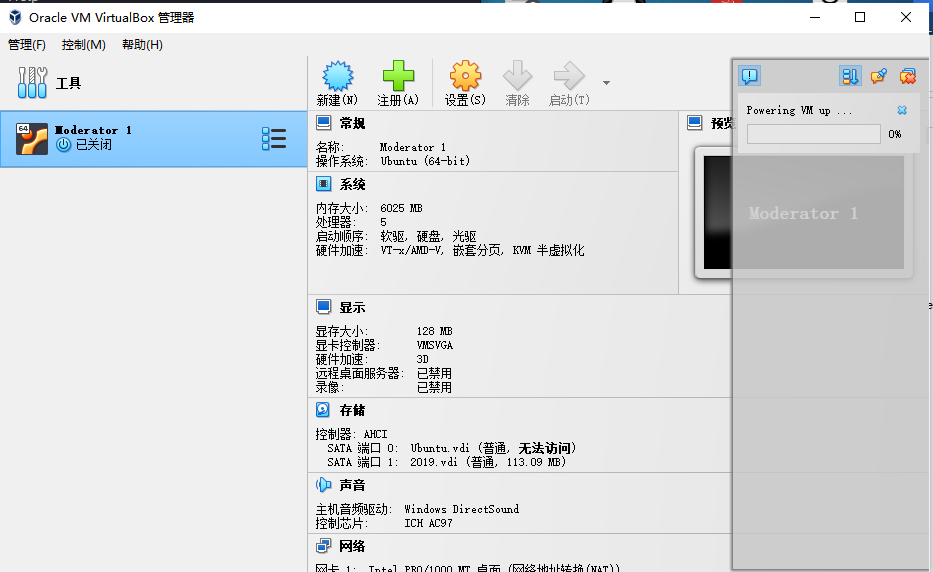Open the 帮助(H) menu
This screenshot has width=933, height=572.
point(142,45)
